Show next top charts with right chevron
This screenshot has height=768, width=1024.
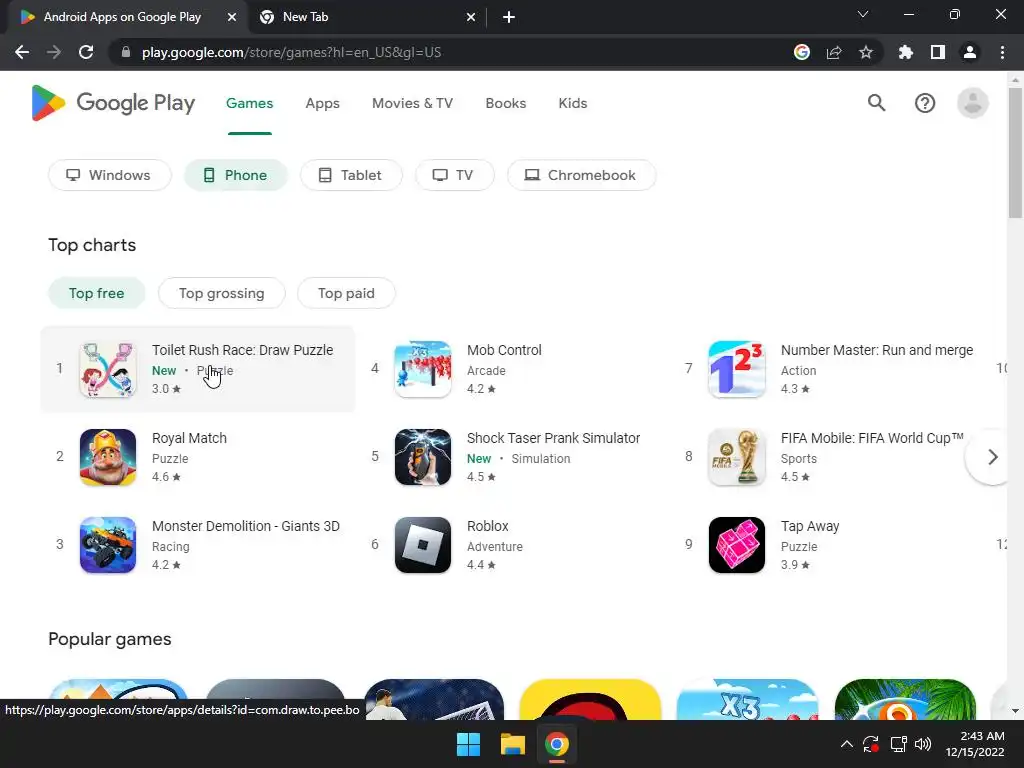pyautogui.click(x=992, y=457)
